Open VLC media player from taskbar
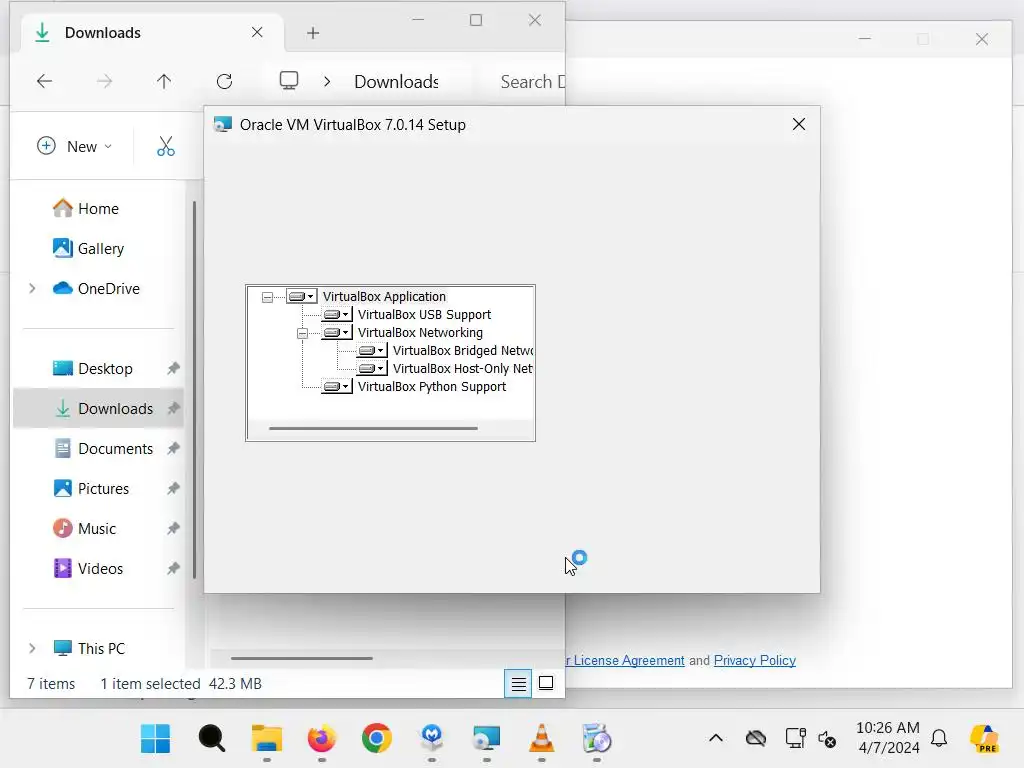Screen dimensions: 1024x768 [541, 739]
